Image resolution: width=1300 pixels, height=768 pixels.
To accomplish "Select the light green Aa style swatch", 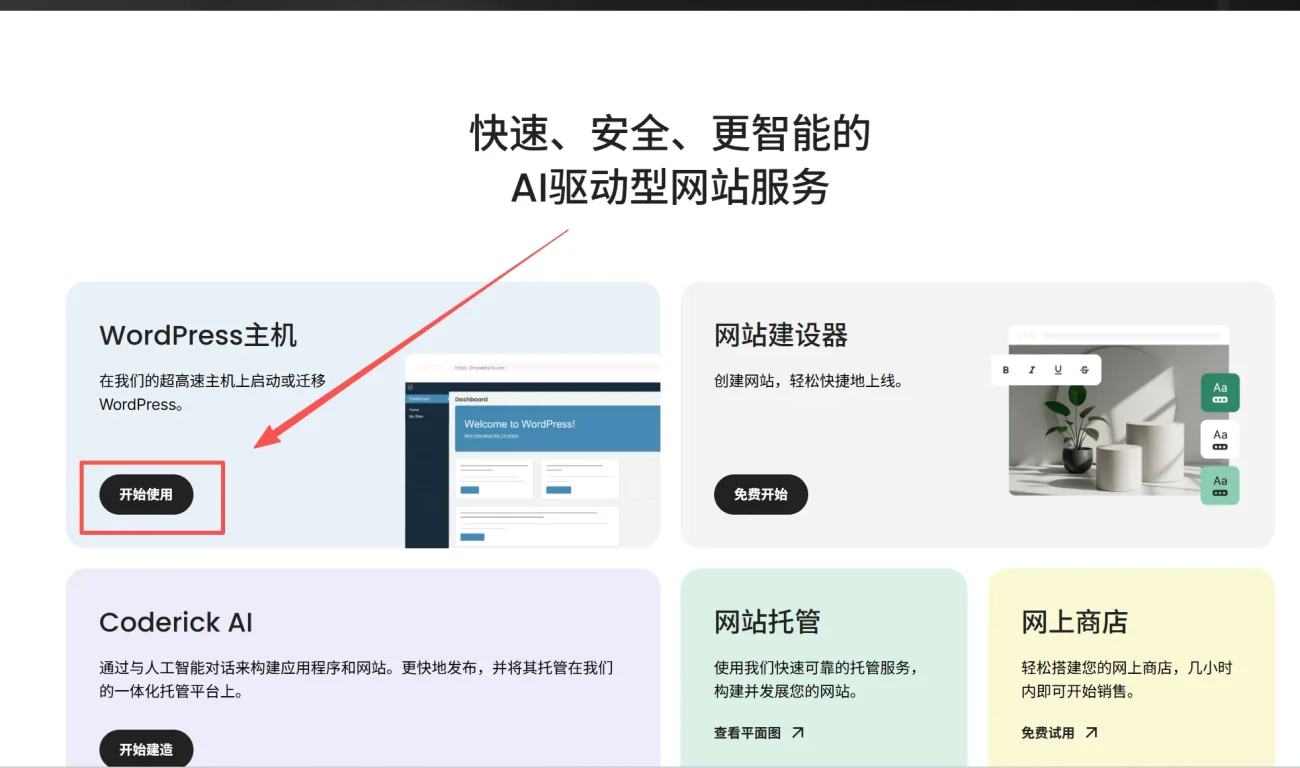I will (x=1220, y=485).
